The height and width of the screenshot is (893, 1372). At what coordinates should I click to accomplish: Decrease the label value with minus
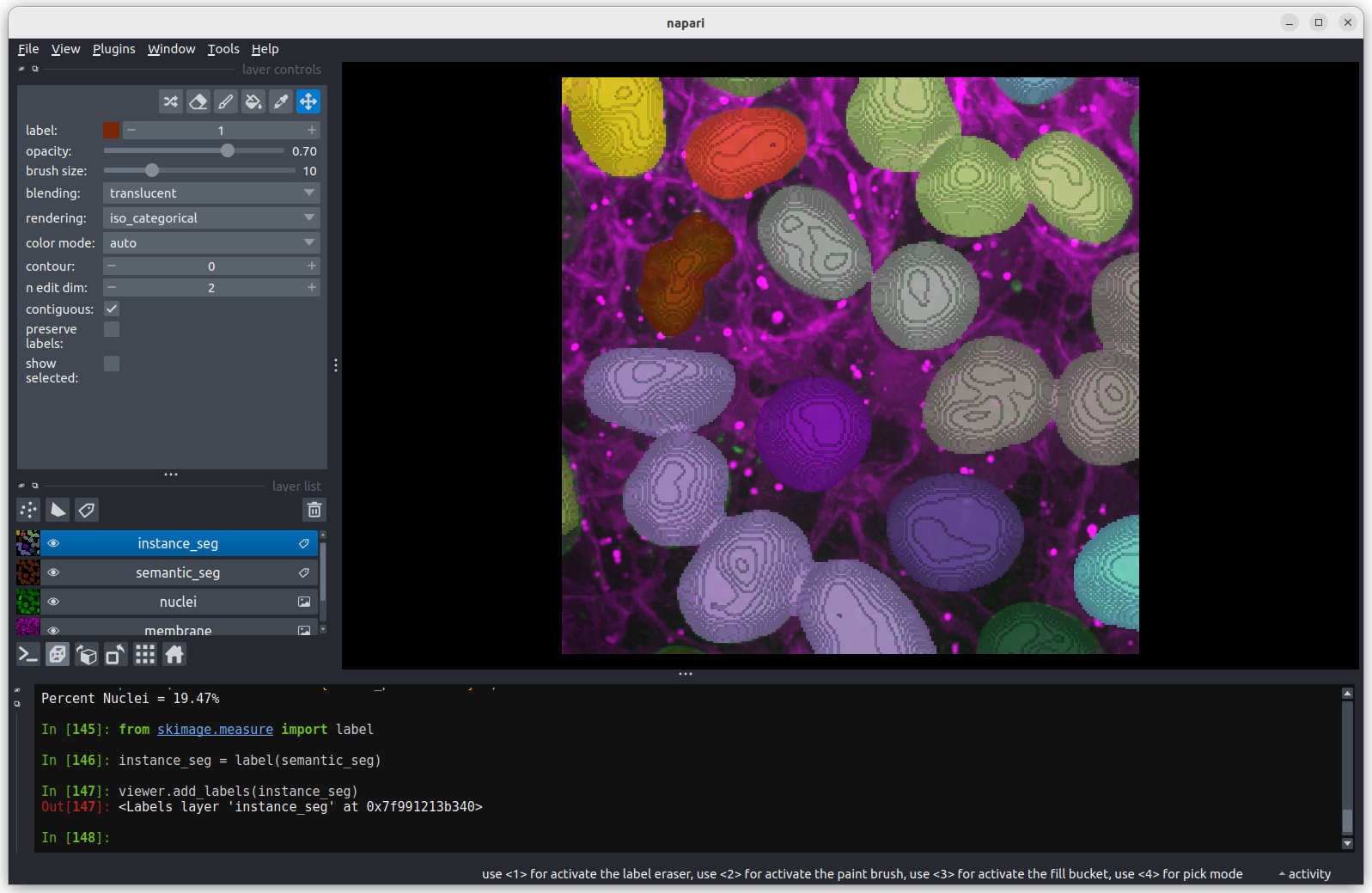click(131, 130)
